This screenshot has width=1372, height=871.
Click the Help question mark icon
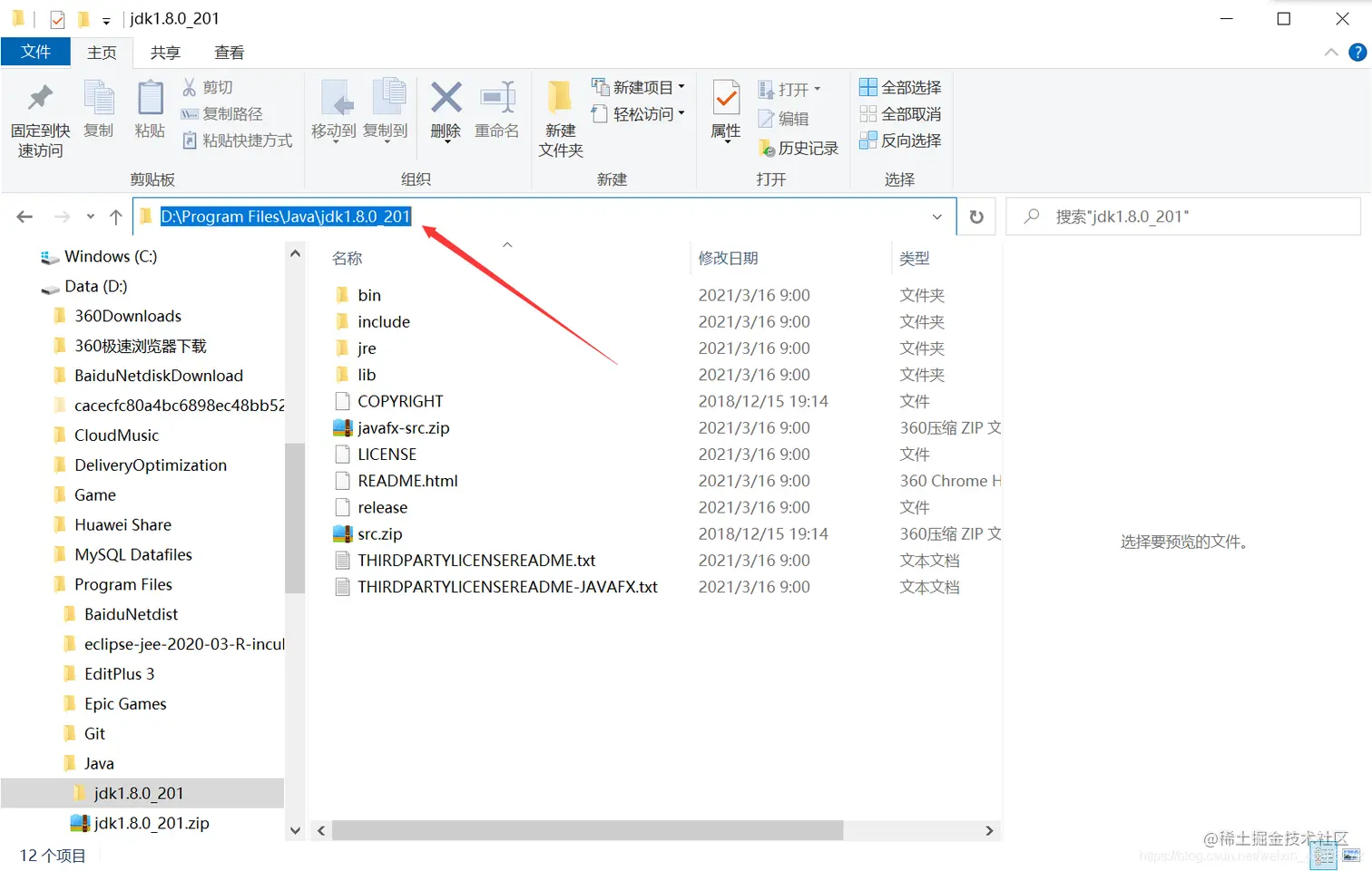[1357, 53]
